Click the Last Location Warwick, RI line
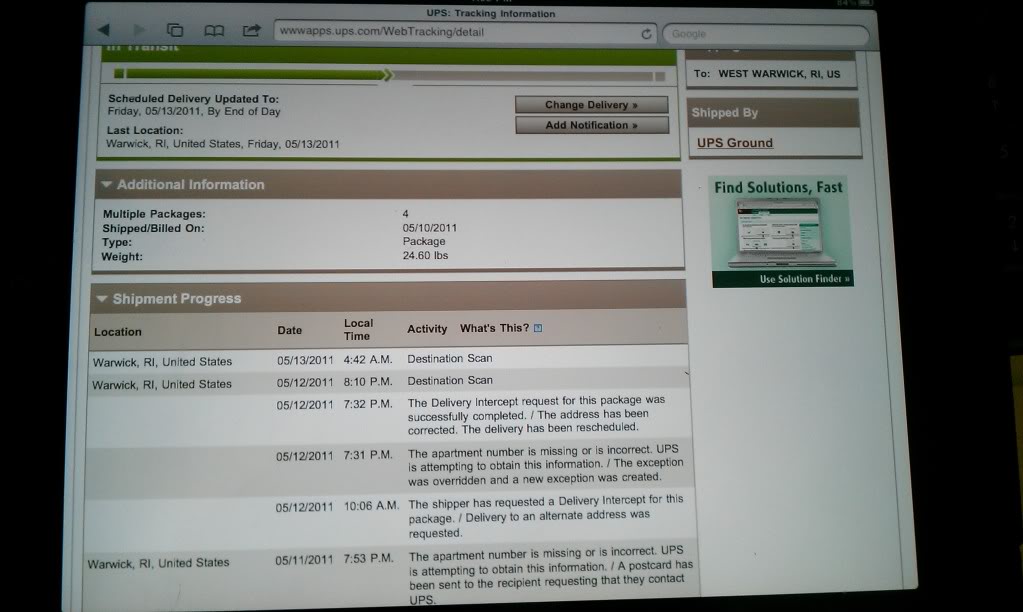 pos(222,144)
